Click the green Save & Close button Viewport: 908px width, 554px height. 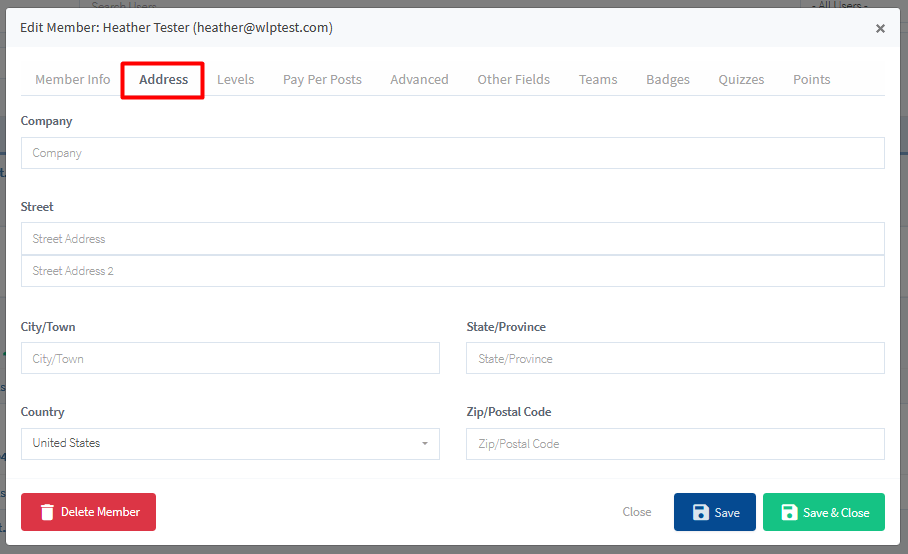[x=823, y=512]
